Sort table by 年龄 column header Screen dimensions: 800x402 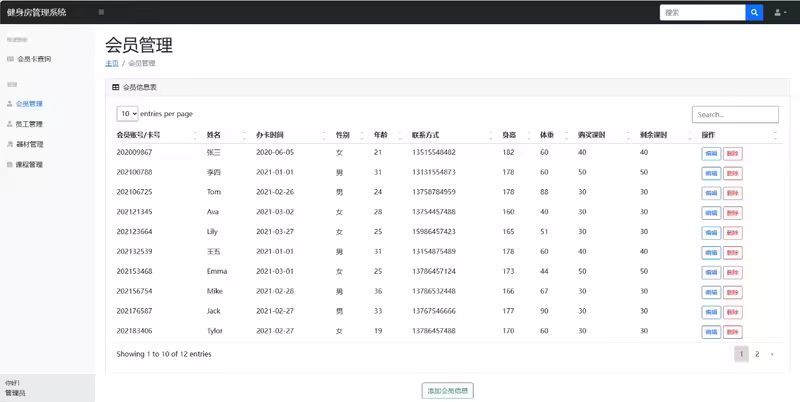[x=380, y=135]
